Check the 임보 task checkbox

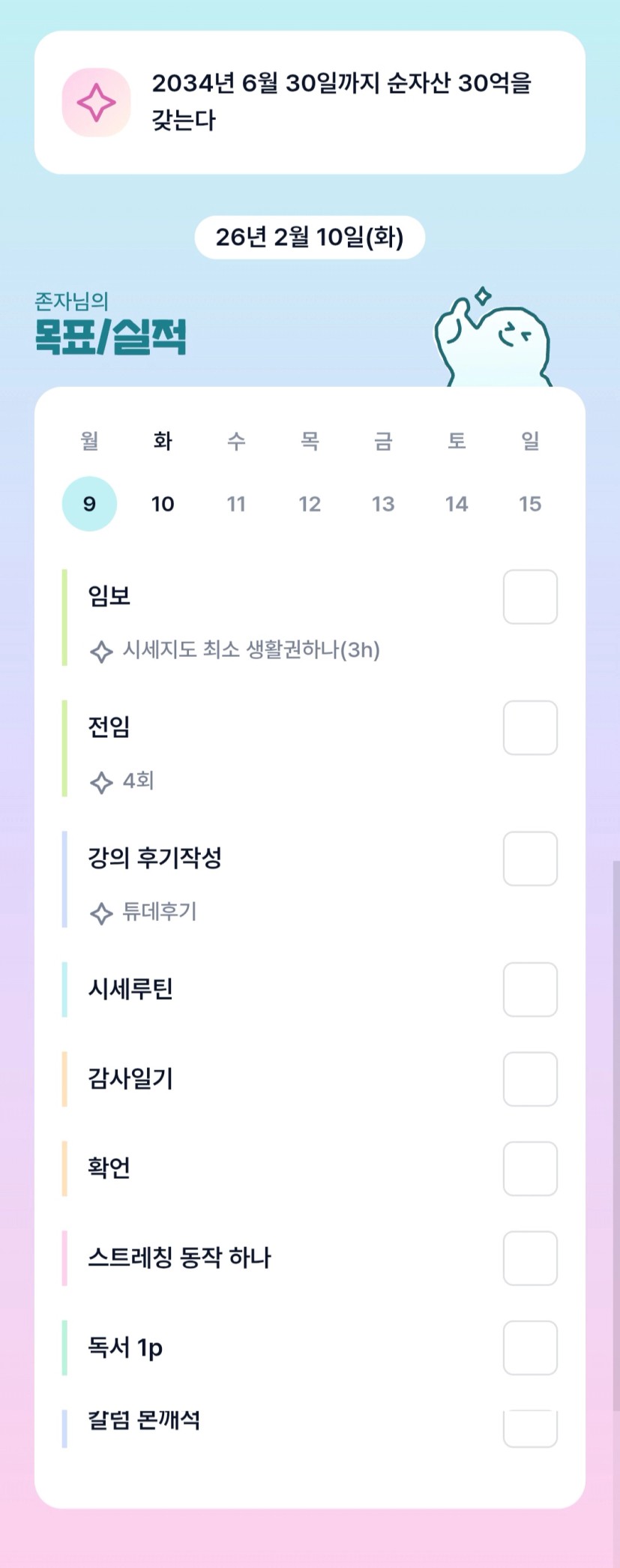(x=530, y=597)
